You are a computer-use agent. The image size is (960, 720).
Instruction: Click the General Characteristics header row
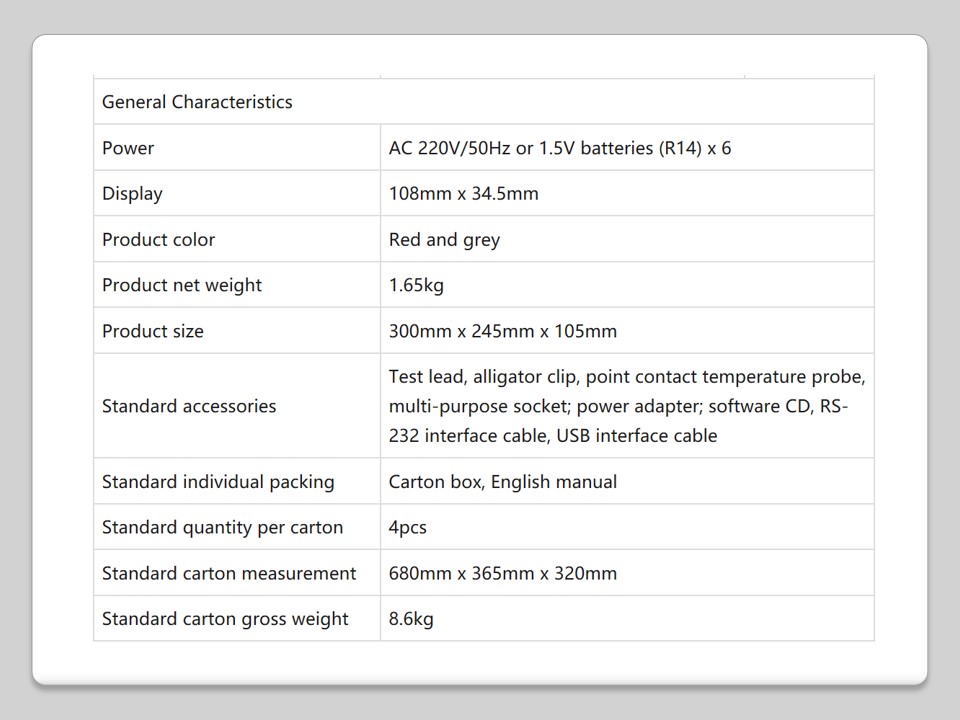tap(197, 102)
